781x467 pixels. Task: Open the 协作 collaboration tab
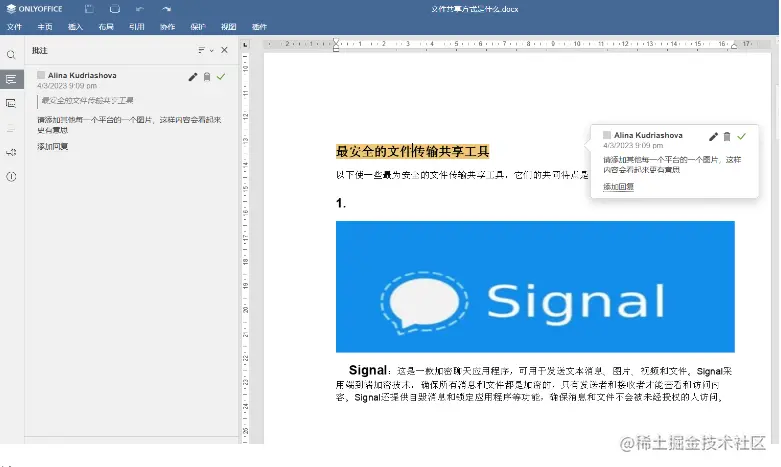(x=167, y=27)
